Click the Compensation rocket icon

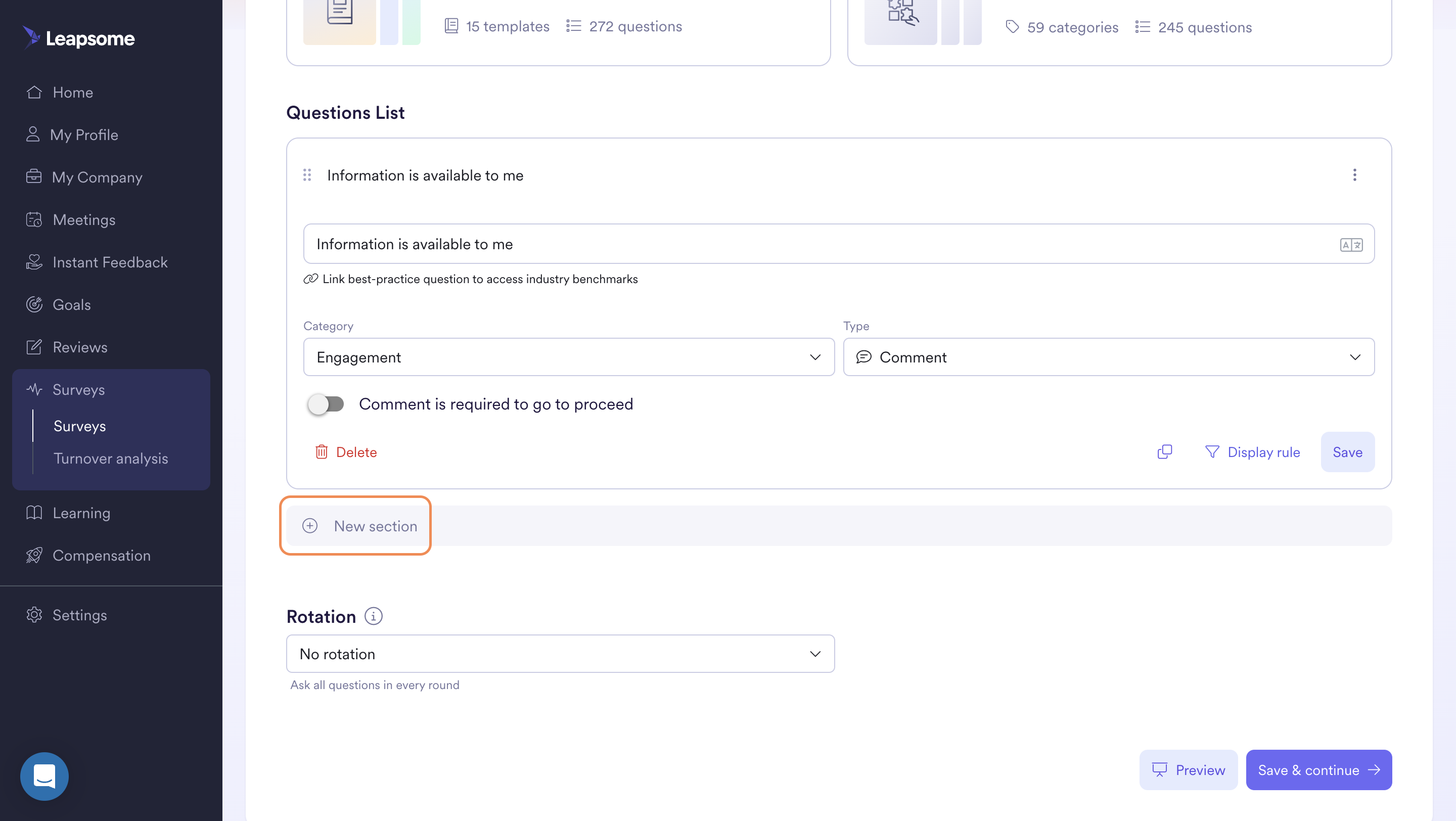coord(34,555)
